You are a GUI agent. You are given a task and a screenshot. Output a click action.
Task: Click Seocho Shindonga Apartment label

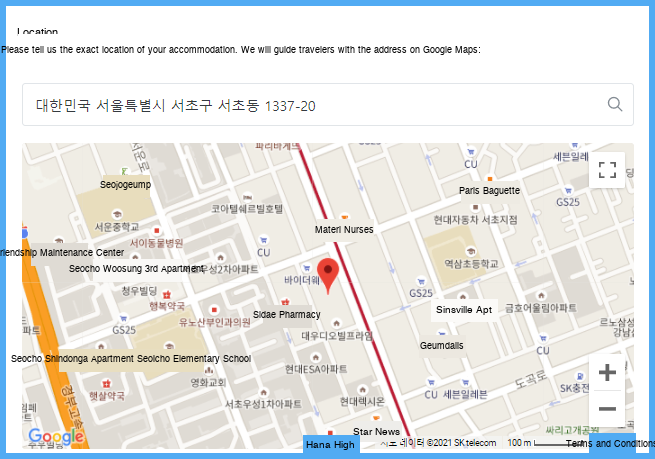tap(72, 358)
